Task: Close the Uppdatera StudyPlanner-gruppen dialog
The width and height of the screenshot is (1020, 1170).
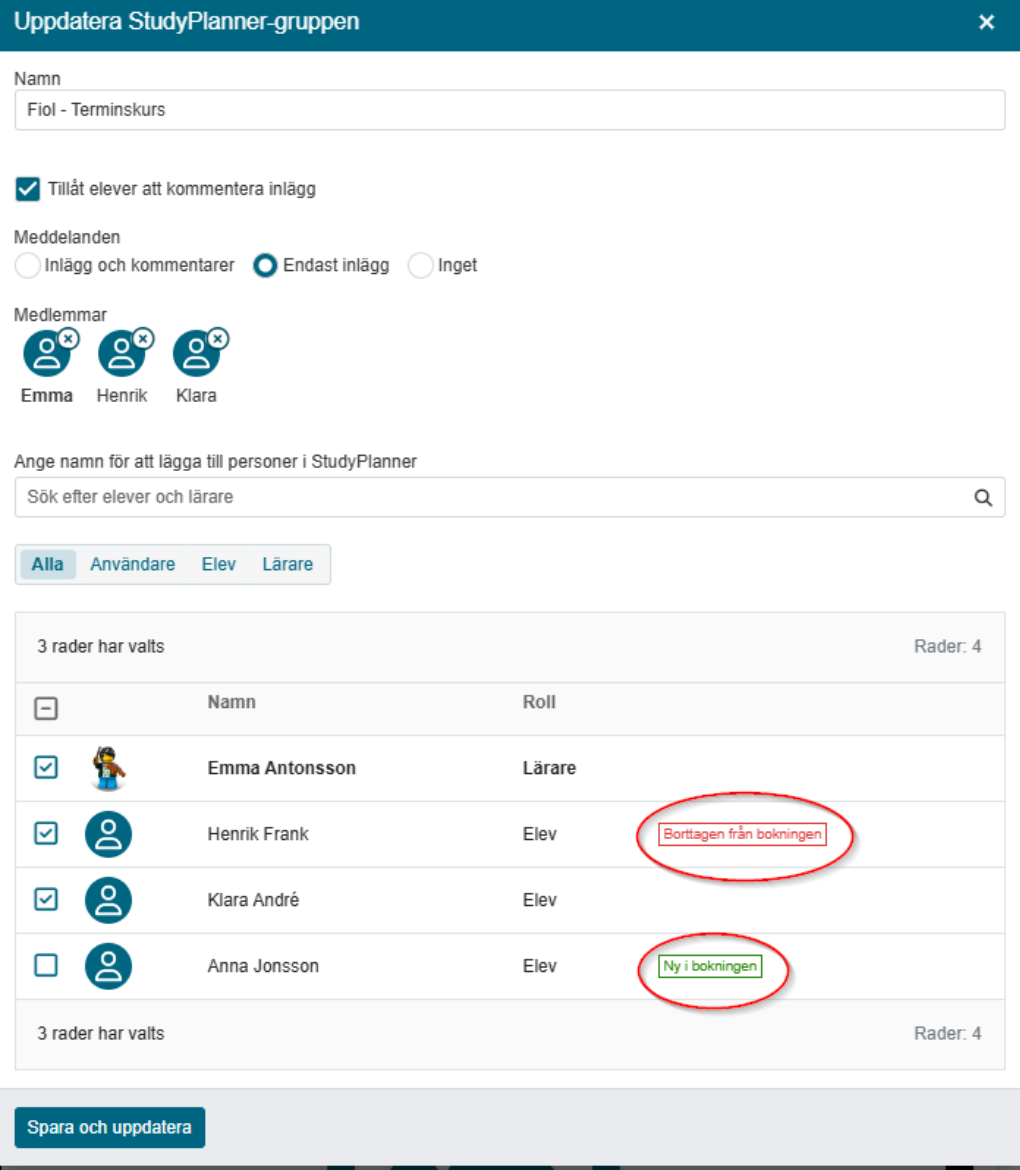Action: 986,22
